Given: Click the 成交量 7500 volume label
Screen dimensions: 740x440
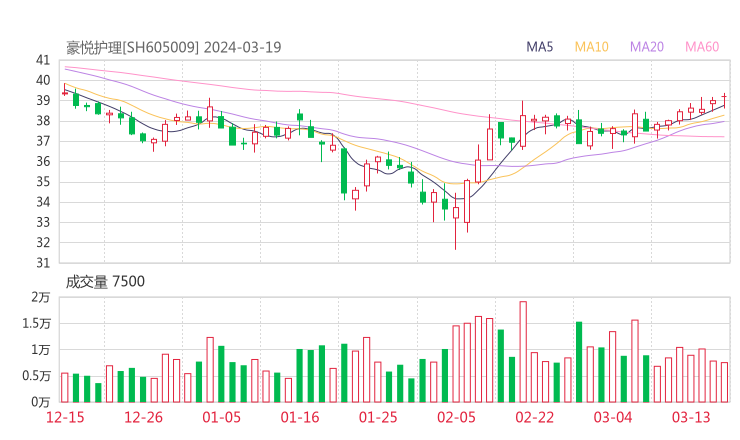Looking at the screenshot, I should click(105, 282).
